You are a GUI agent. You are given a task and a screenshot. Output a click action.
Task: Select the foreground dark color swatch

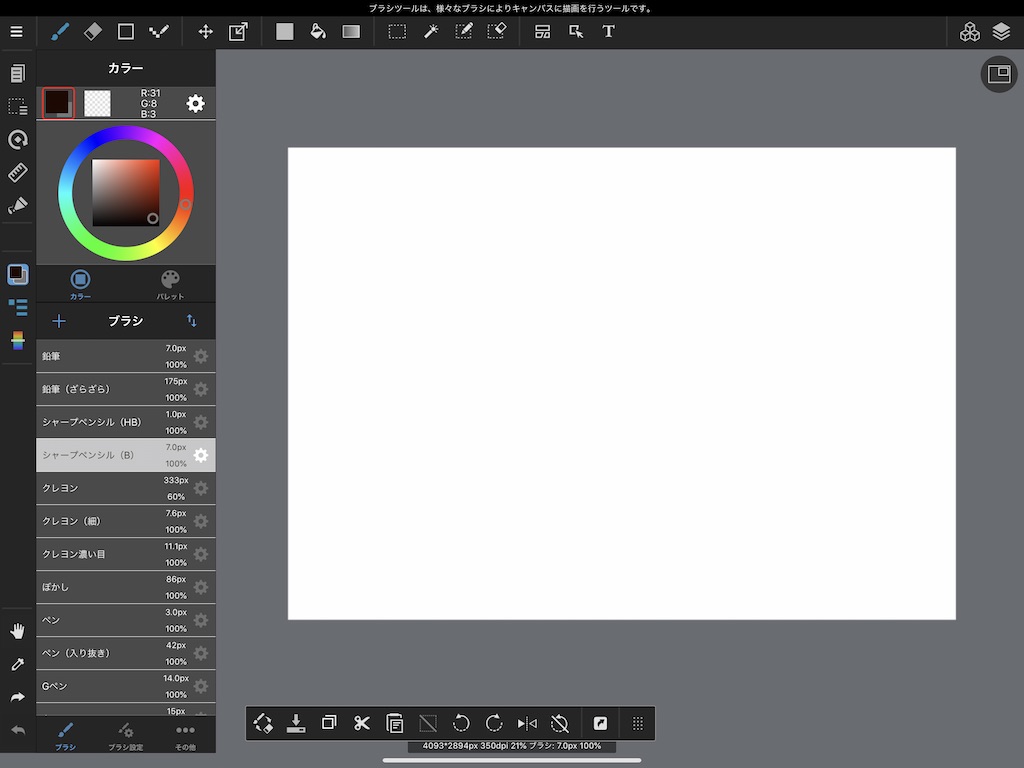coord(57,102)
